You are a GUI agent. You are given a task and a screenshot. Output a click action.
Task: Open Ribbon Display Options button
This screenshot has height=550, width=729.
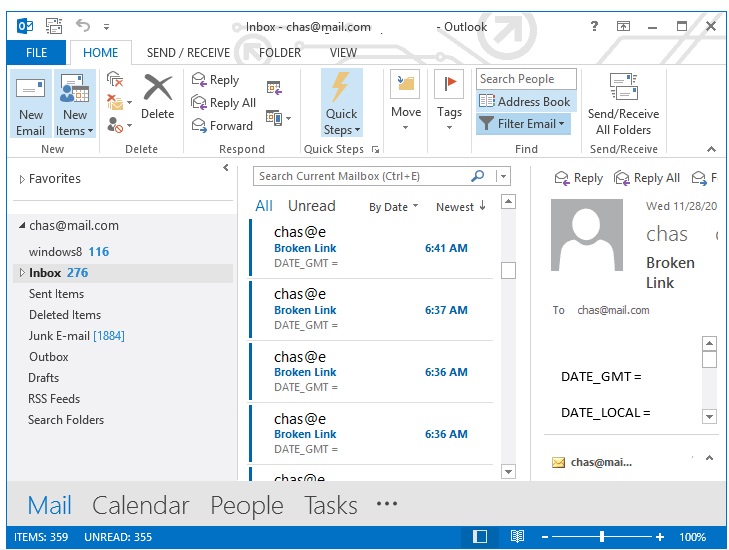tap(623, 27)
